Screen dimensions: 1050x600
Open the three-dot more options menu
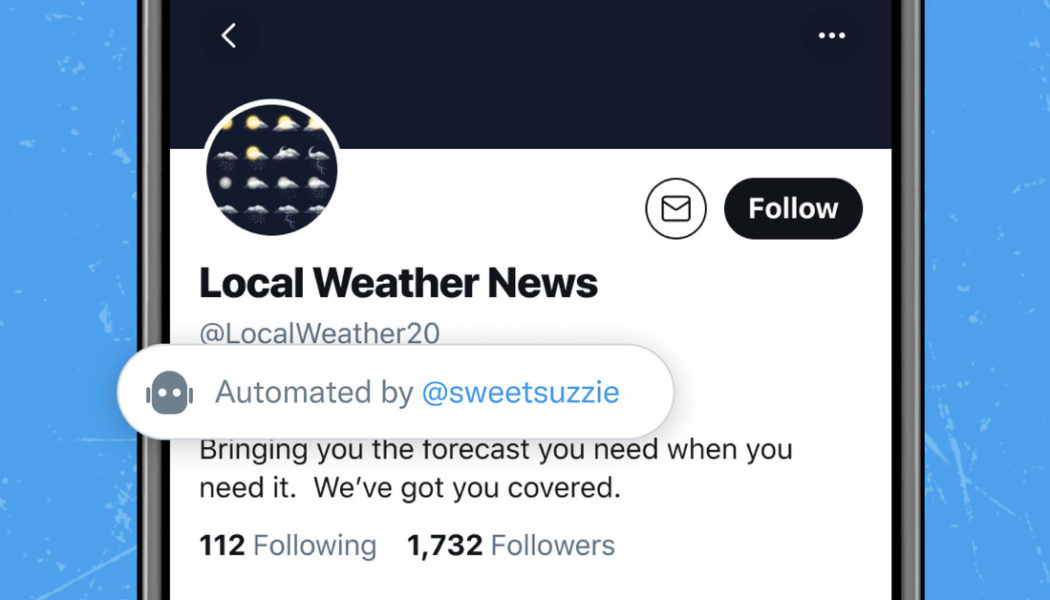[x=832, y=36]
